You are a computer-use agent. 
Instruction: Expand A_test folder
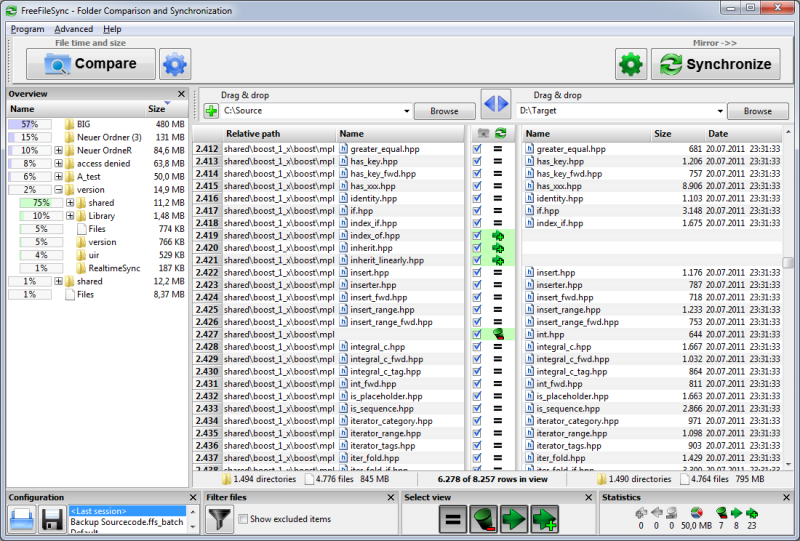59,177
